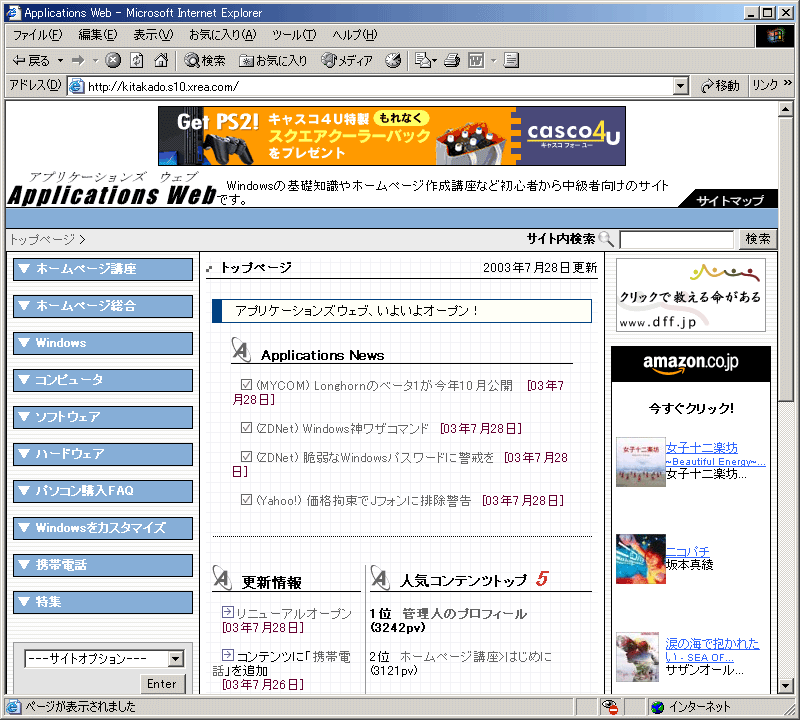Expand the パソコン購入FAQ sidebar menu
The height and width of the screenshot is (720, 800).
(103, 491)
